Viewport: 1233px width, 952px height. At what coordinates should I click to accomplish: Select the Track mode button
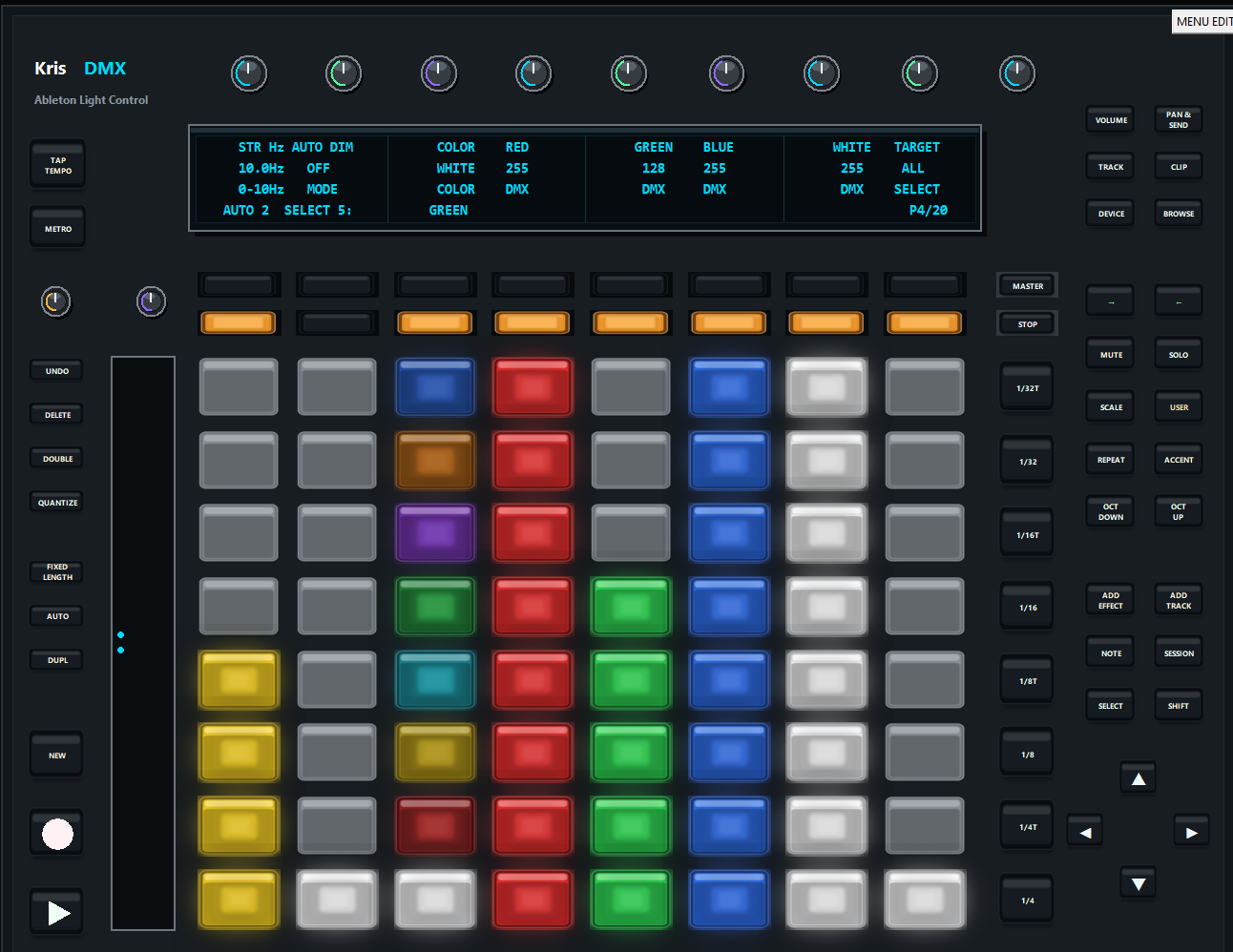[1110, 167]
